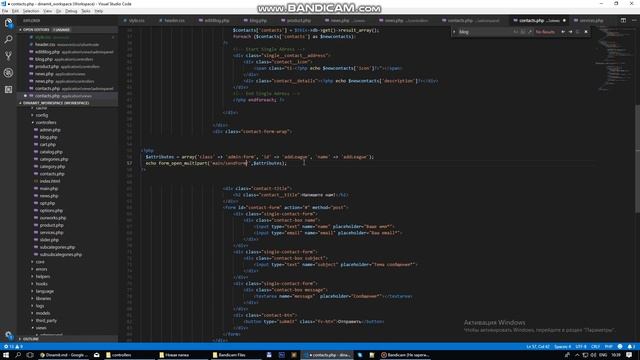Click errors and warnings count in status bar

click(x=13, y=347)
